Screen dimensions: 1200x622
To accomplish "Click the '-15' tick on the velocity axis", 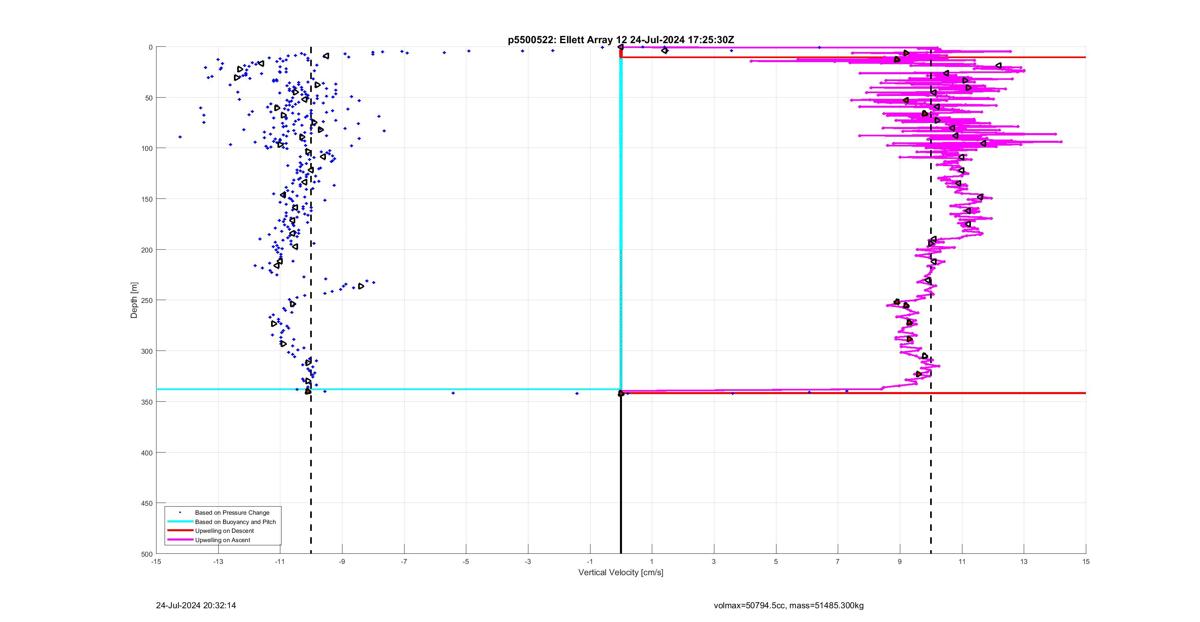I will point(156,562).
